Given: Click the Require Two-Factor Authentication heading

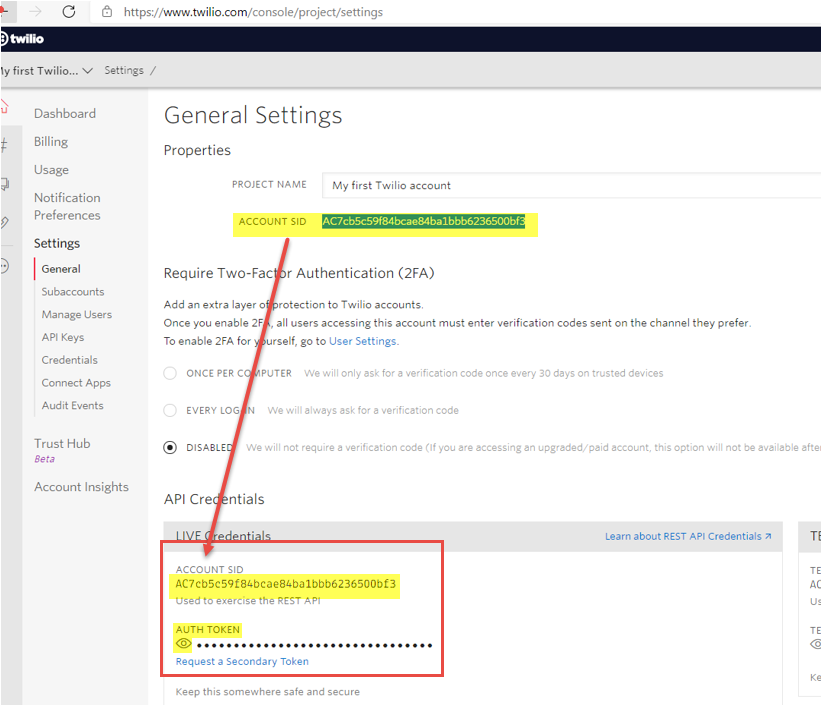Looking at the screenshot, I should click(x=299, y=273).
